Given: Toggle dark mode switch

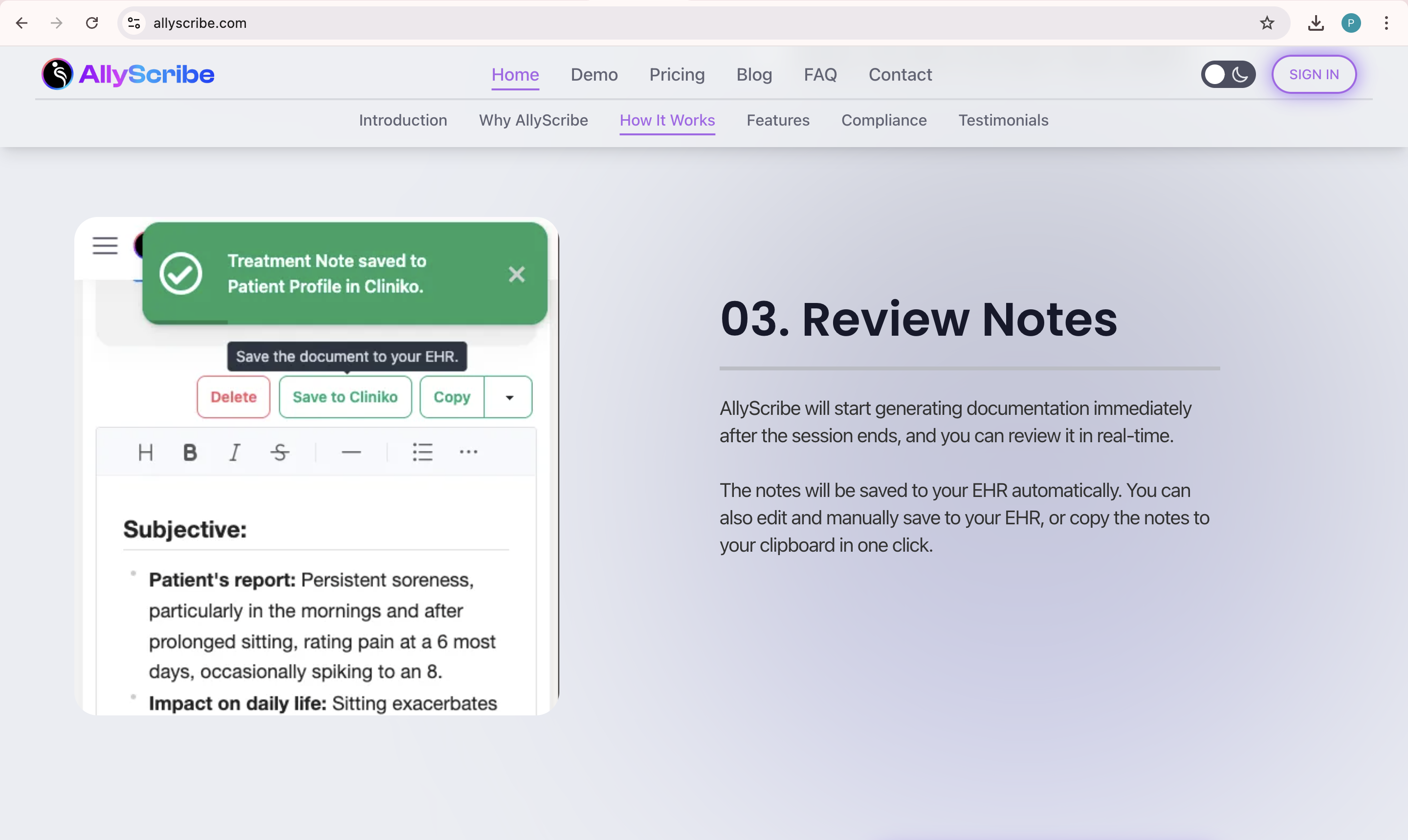Looking at the screenshot, I should [x=1229, y=74].
